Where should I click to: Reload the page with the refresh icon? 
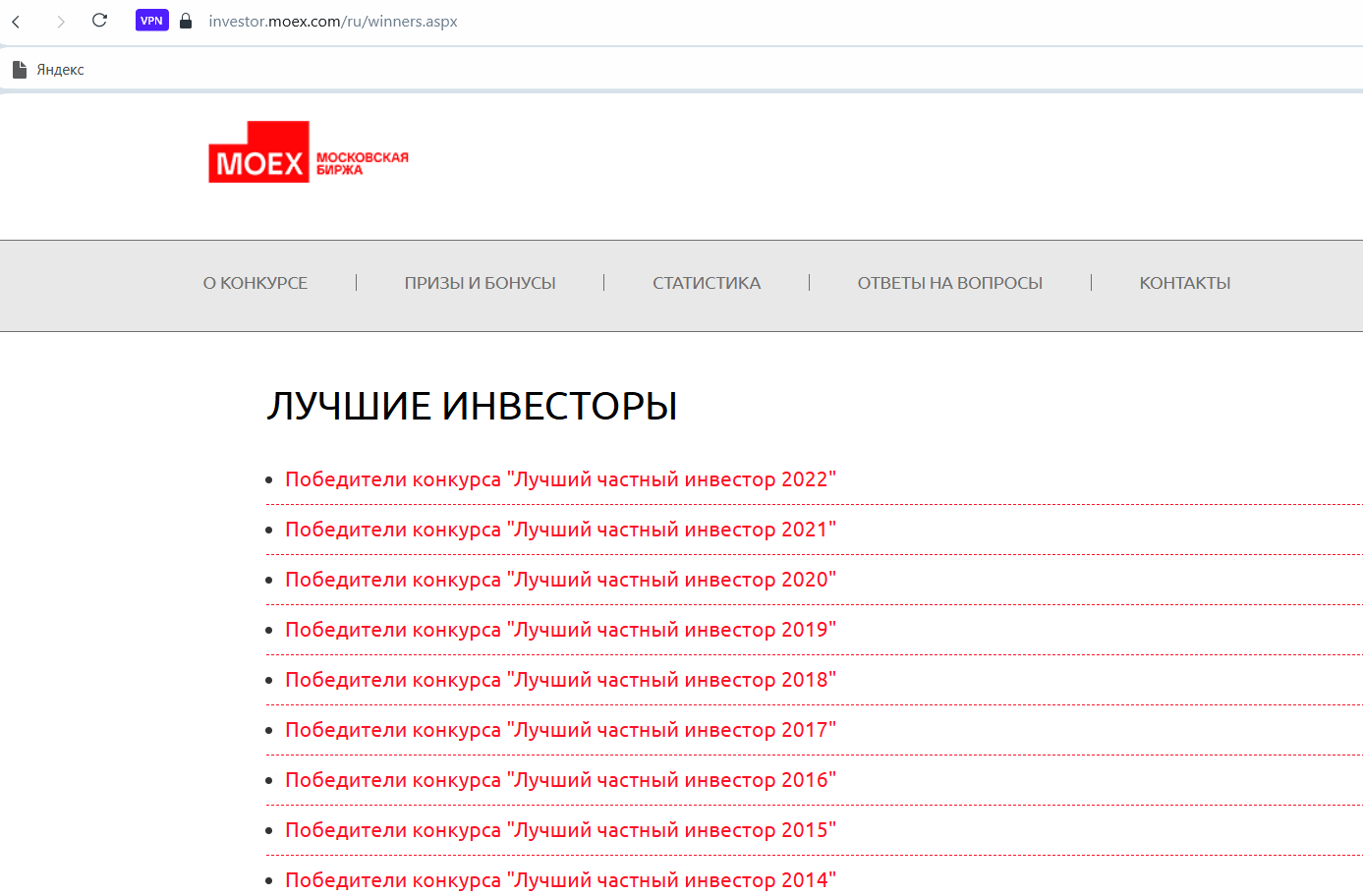(99, 21)
